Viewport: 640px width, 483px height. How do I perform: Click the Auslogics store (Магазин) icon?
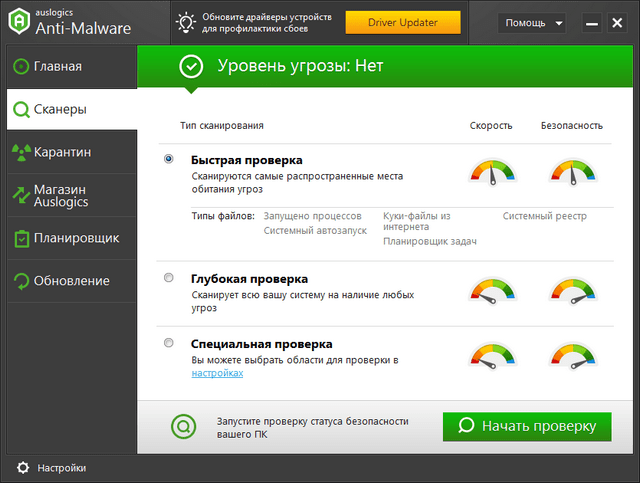point(20,195)
